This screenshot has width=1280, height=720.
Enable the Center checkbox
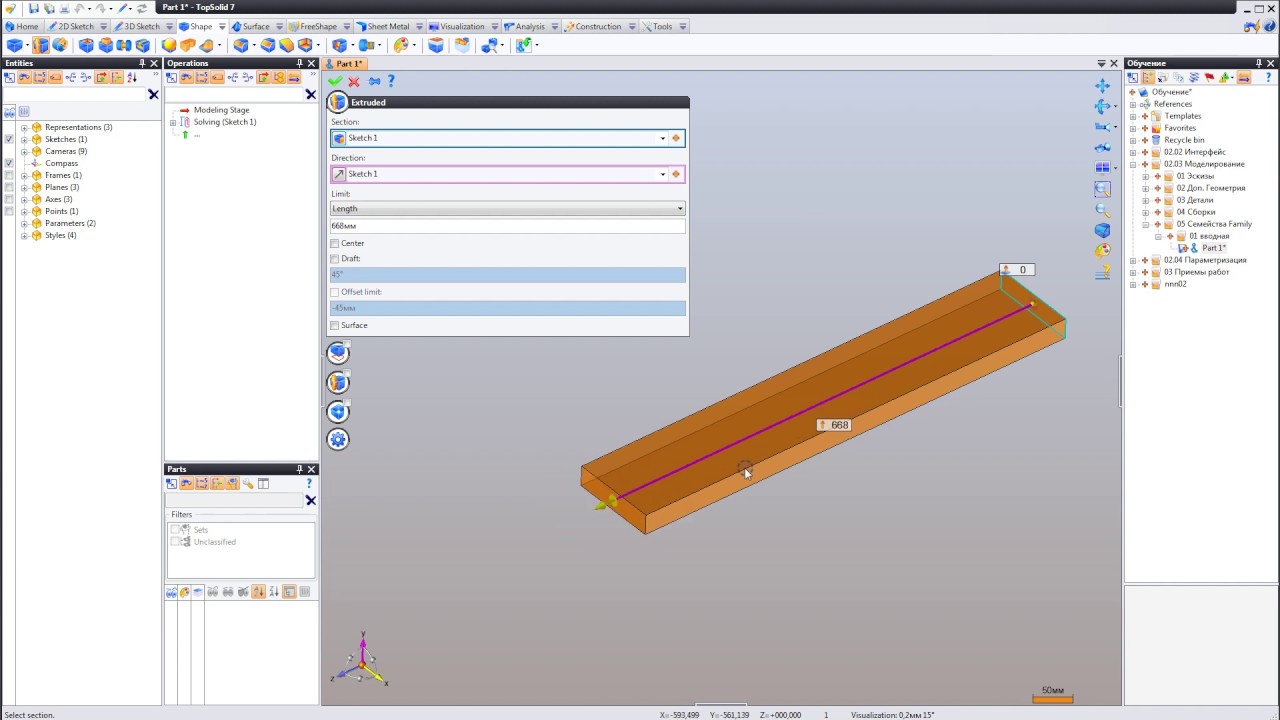pyautogui.click(x=335, y=243)
